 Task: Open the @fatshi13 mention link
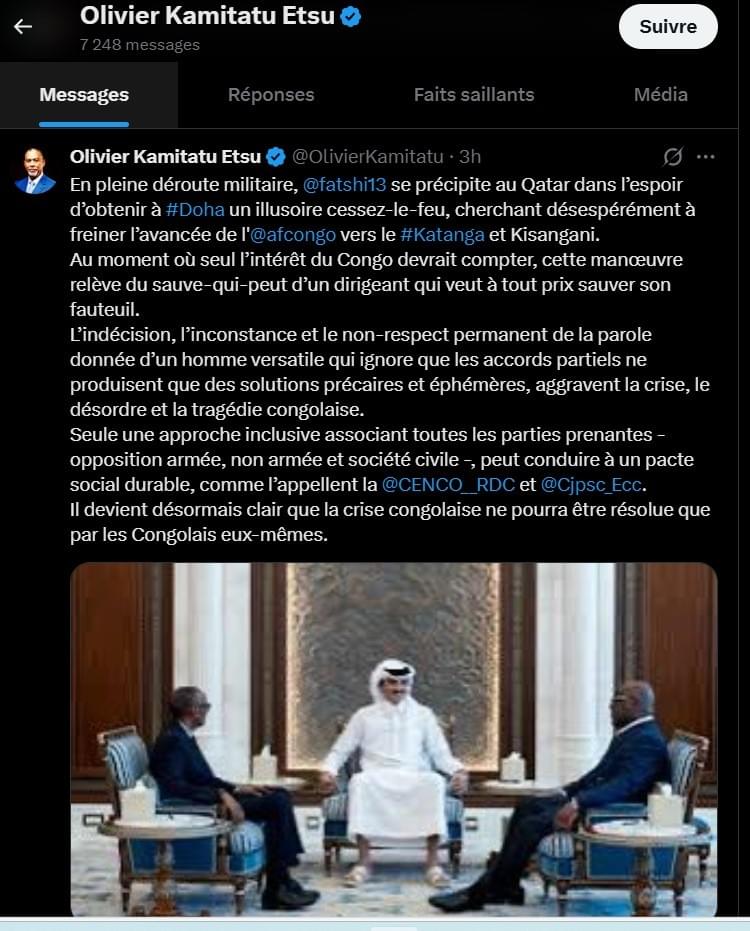point(344,185)
